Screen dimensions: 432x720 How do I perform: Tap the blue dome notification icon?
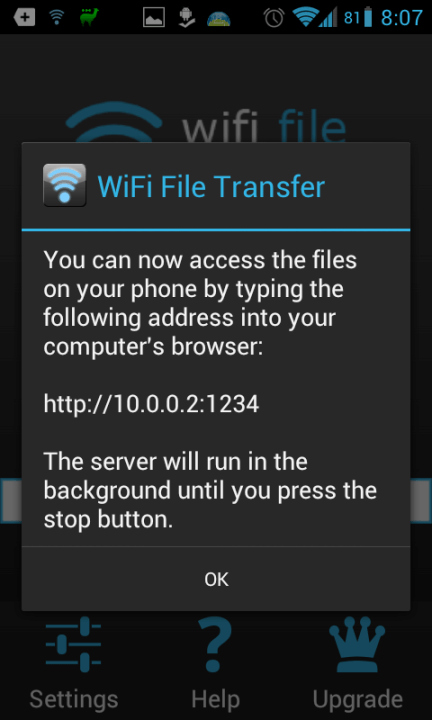click(x=219, y=18)
